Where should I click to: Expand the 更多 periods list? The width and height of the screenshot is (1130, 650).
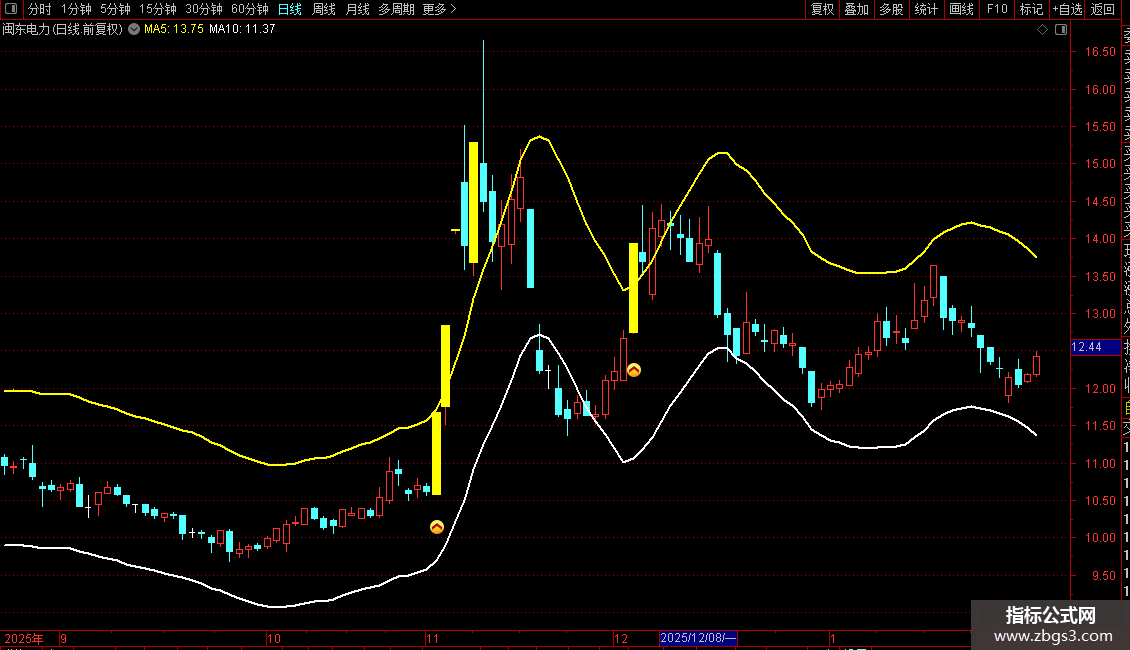(x=439, y=9)
